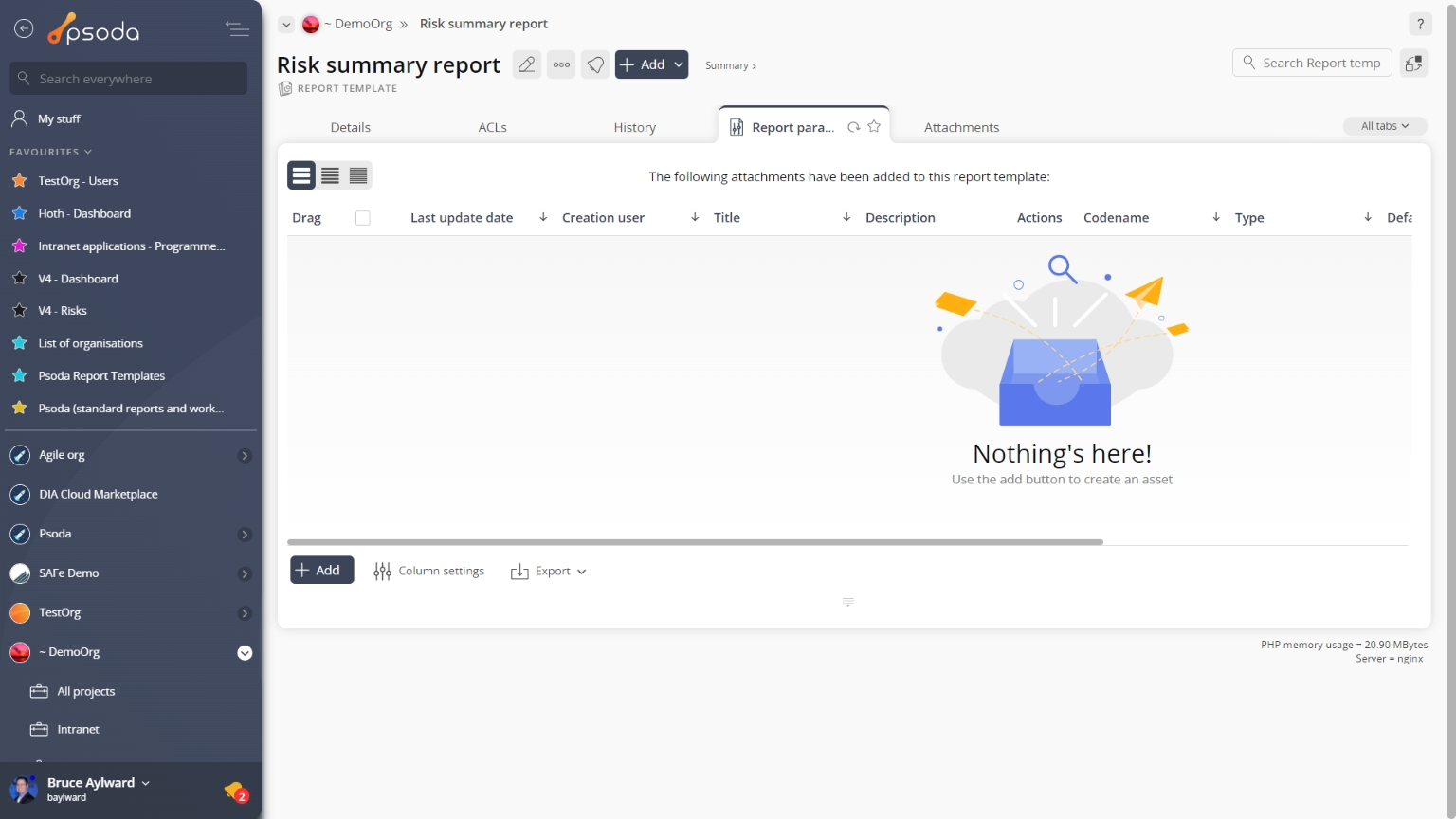This screenshot has width=1456, height=819.
Task: Expand the Psoda organisation
Action: pyautogui.click(x=245, y=535)
